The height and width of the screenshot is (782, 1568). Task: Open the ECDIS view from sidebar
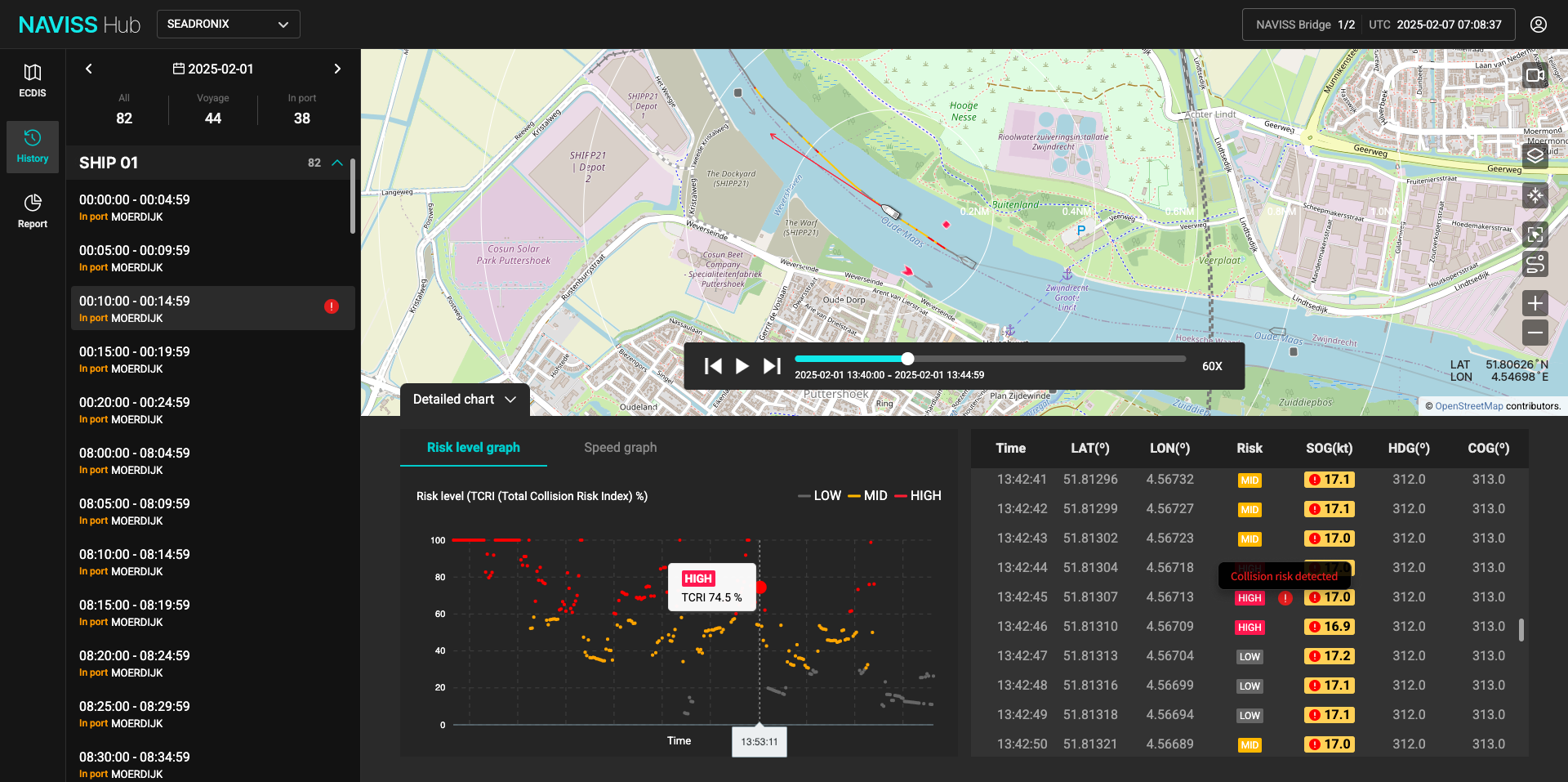coord(33,81)
